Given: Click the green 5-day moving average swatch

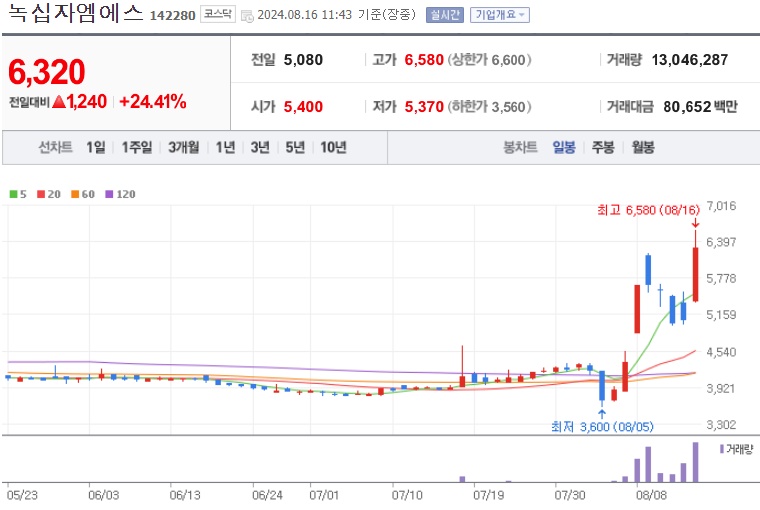Looking at the screenshot, I should (14, 194).
